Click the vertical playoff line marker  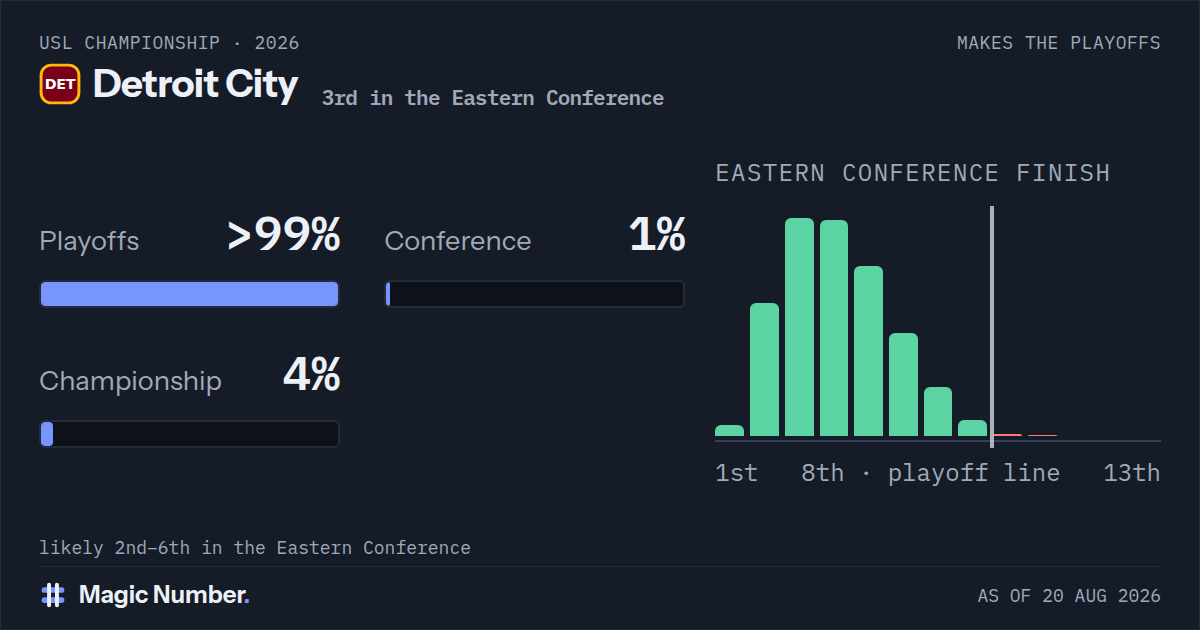[x=991, y=327]
